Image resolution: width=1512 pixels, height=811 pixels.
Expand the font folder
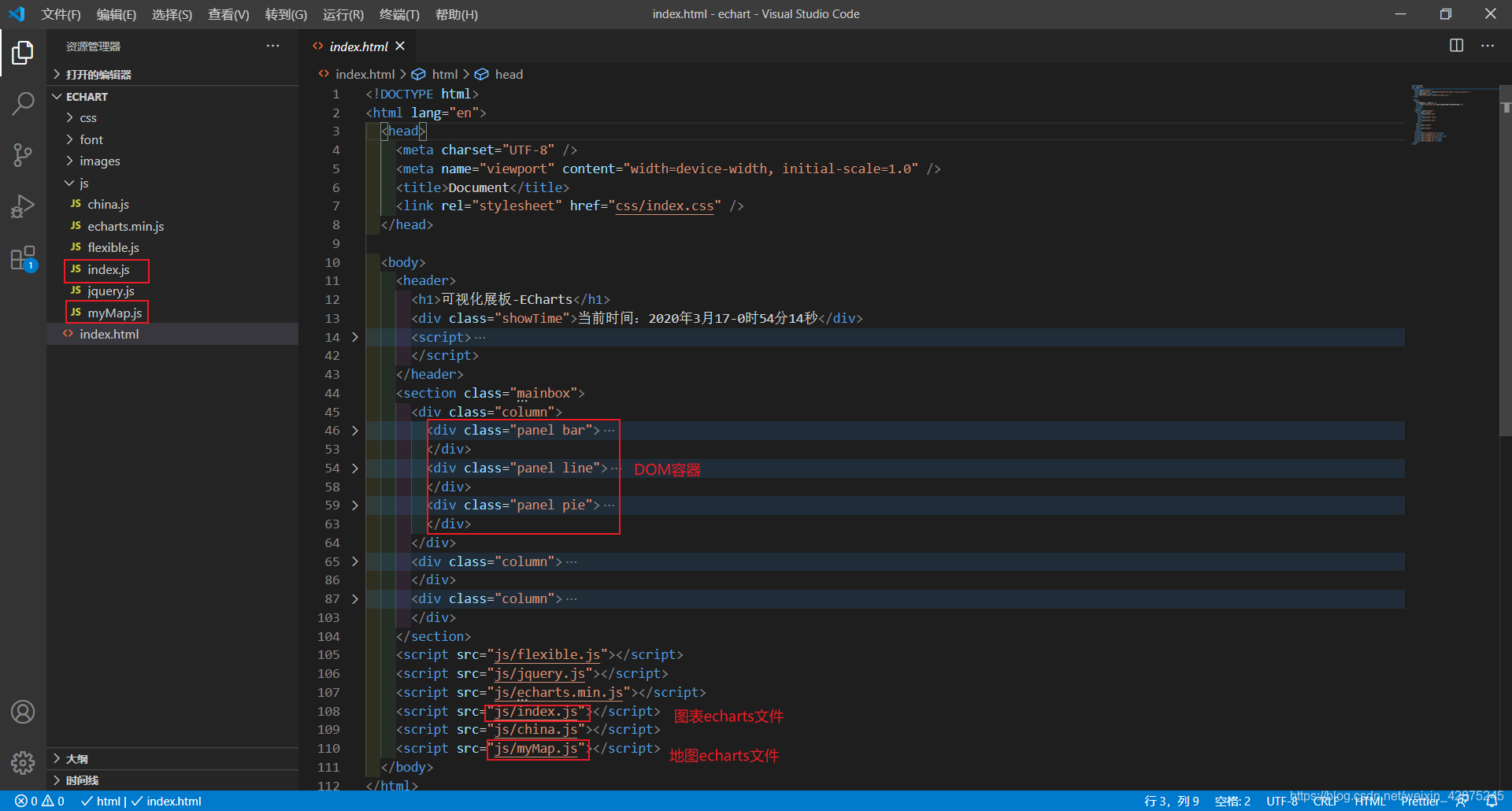point(172,139)
